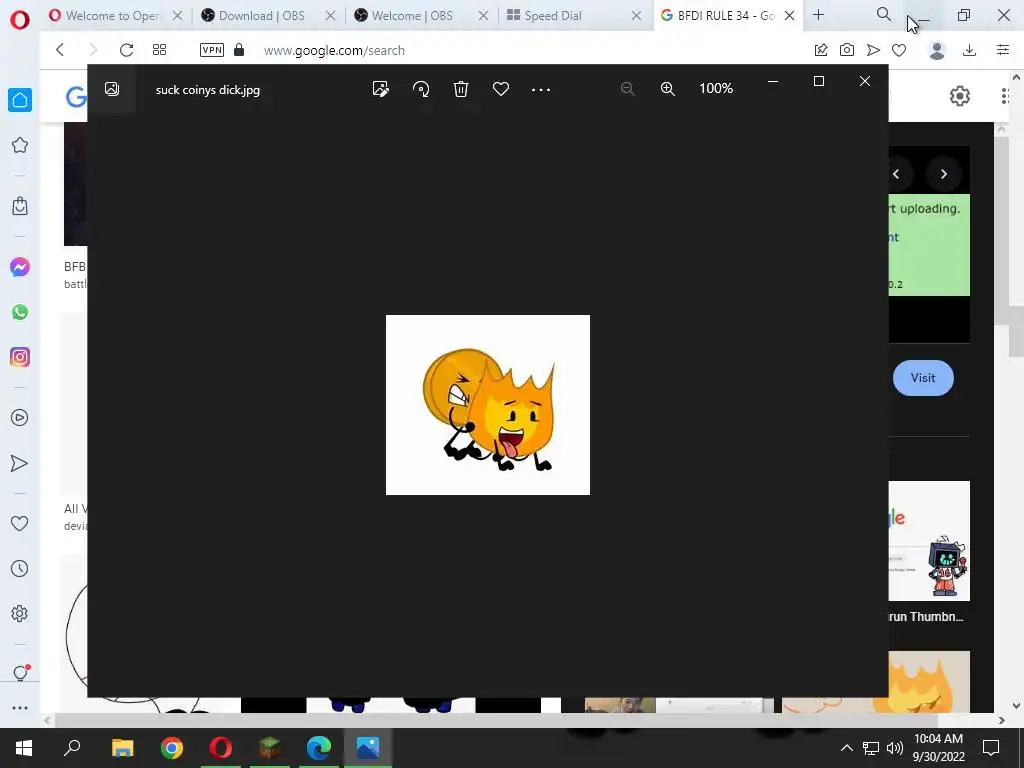1024x768 pixels.
Task: Open the See more ellipsis menu in Photos
Action: pos(541,89)
